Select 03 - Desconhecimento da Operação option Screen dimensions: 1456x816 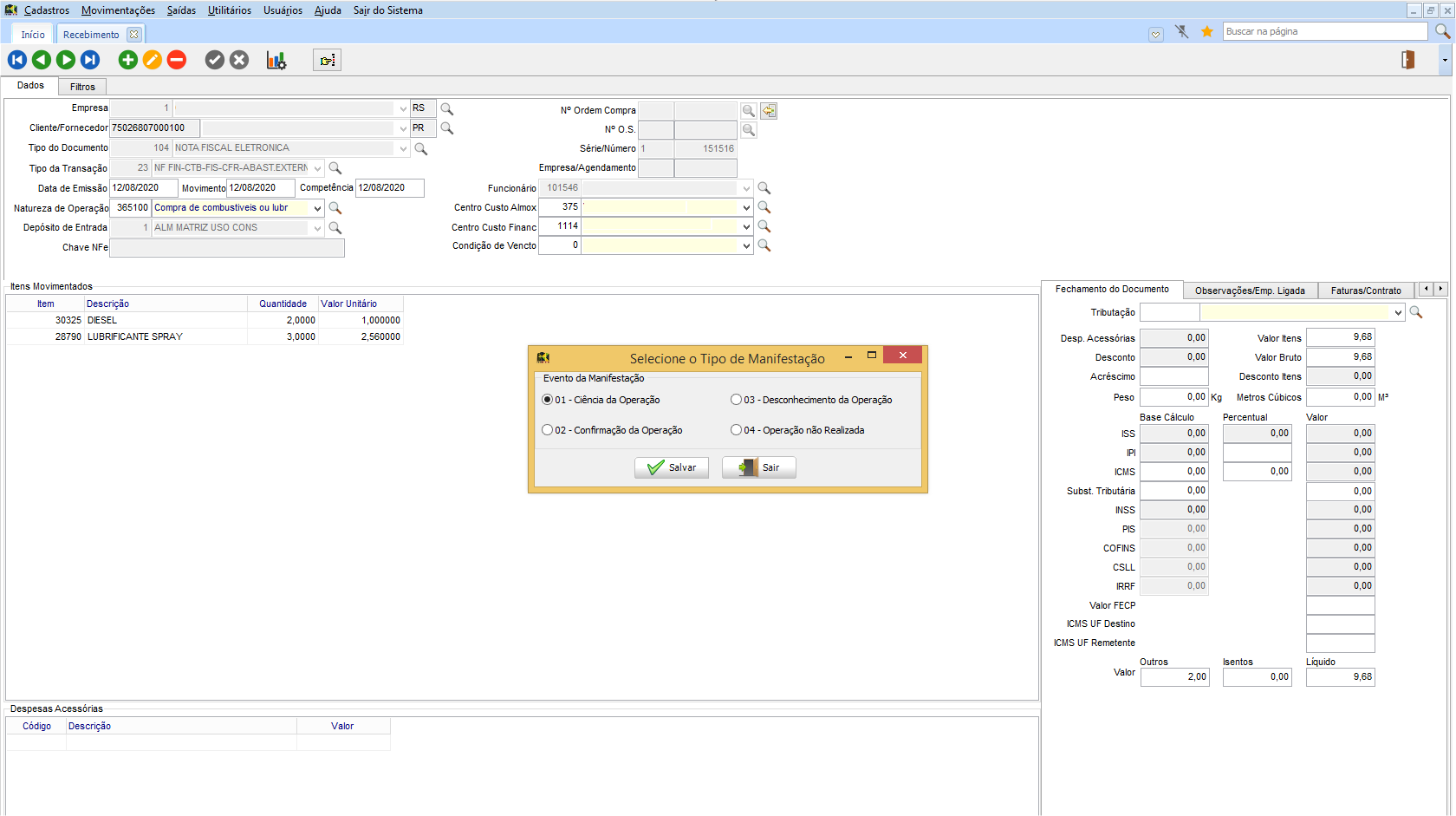[x=737, y=400]
